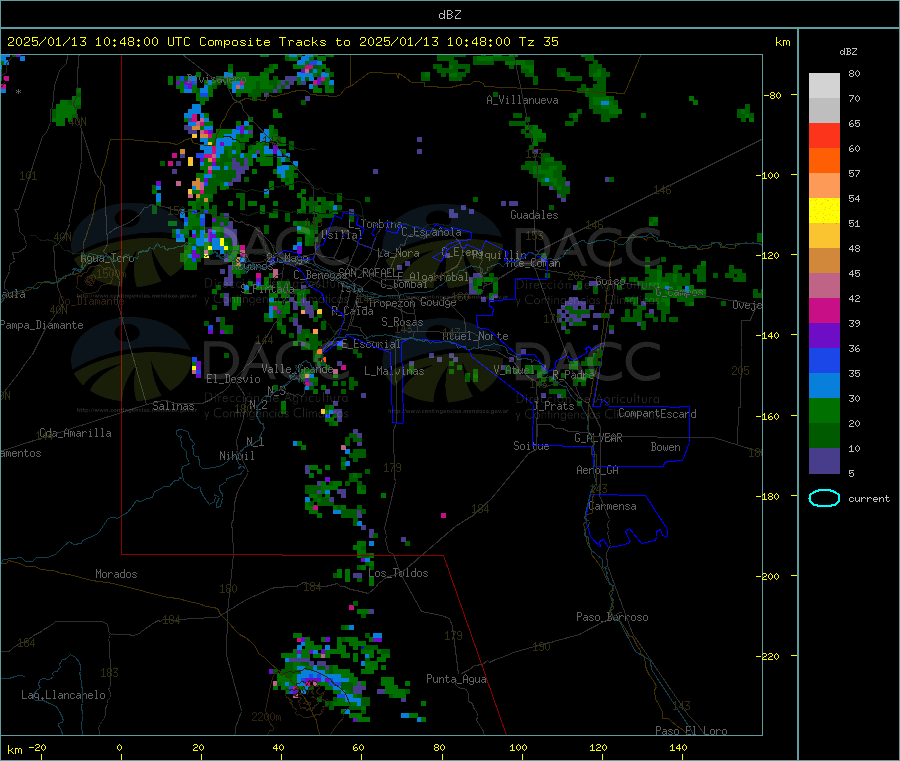The image size is (900, 761).
Task: Click the cyan current track ellipse icon
Action: coord(824,498)
